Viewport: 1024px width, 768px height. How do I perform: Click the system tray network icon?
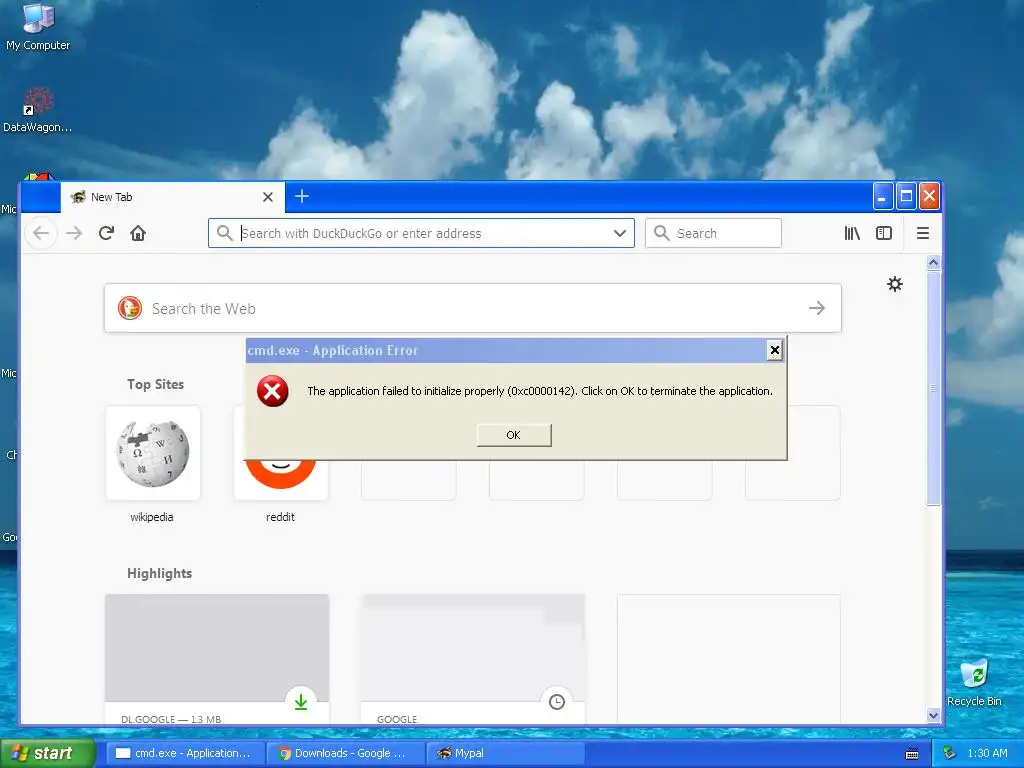(x=950, y=753)
